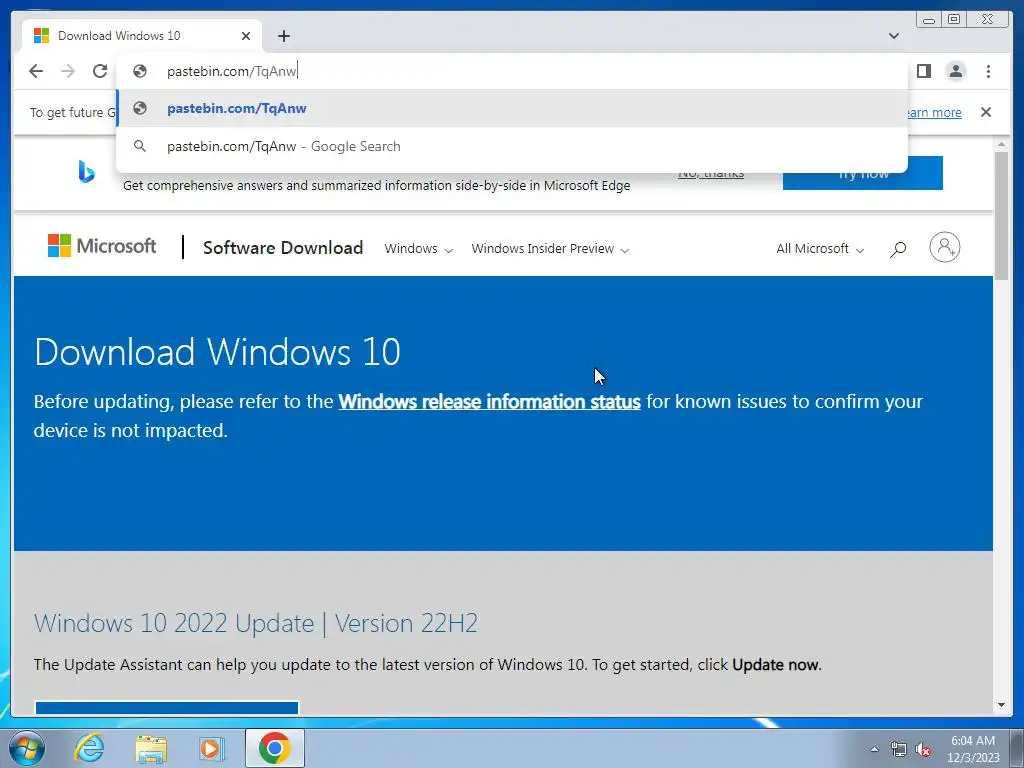Show hidden tray icons arrow
The width and height of the screenshot is (1024, 768).
(x=874, y=749)
